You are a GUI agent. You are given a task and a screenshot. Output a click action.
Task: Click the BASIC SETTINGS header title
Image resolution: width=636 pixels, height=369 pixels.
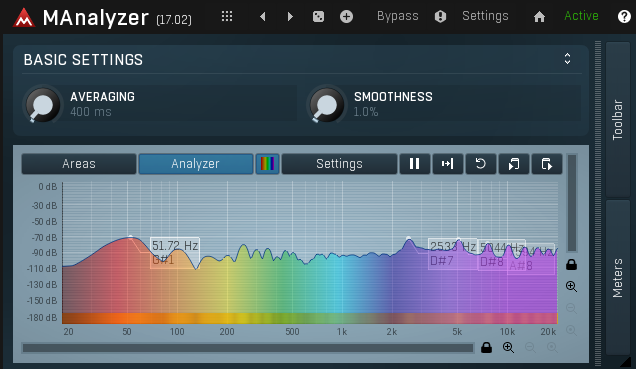(x=83, y=60)
